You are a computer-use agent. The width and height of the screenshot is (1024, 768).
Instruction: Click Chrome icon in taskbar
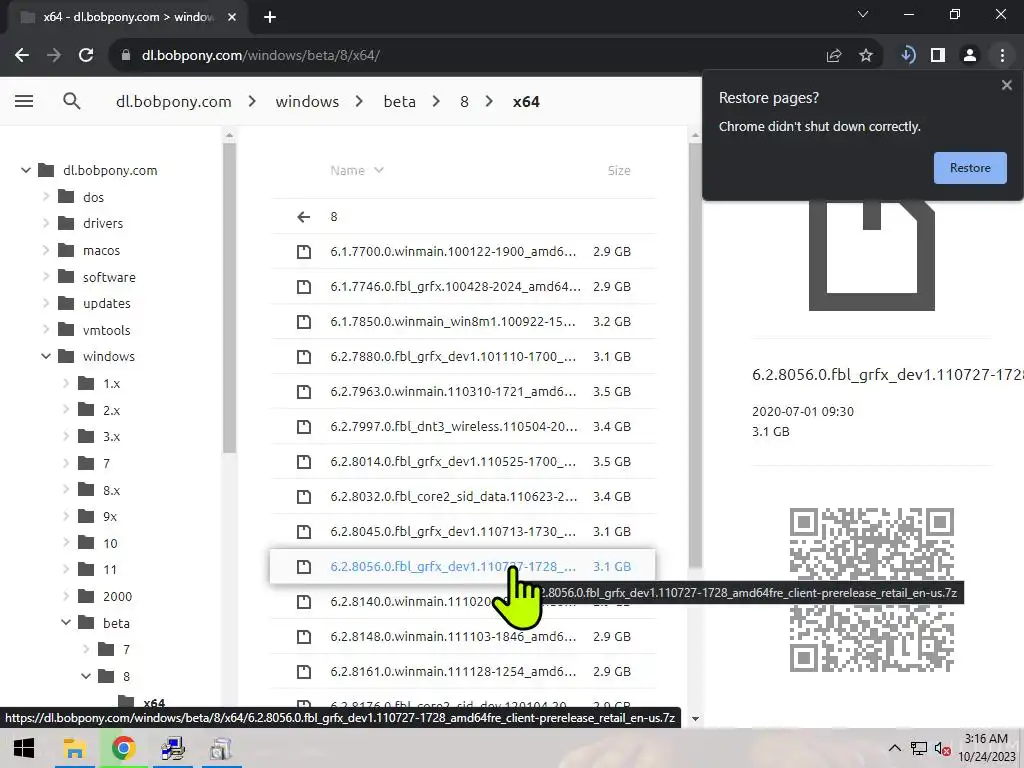[x=123, y=748]
